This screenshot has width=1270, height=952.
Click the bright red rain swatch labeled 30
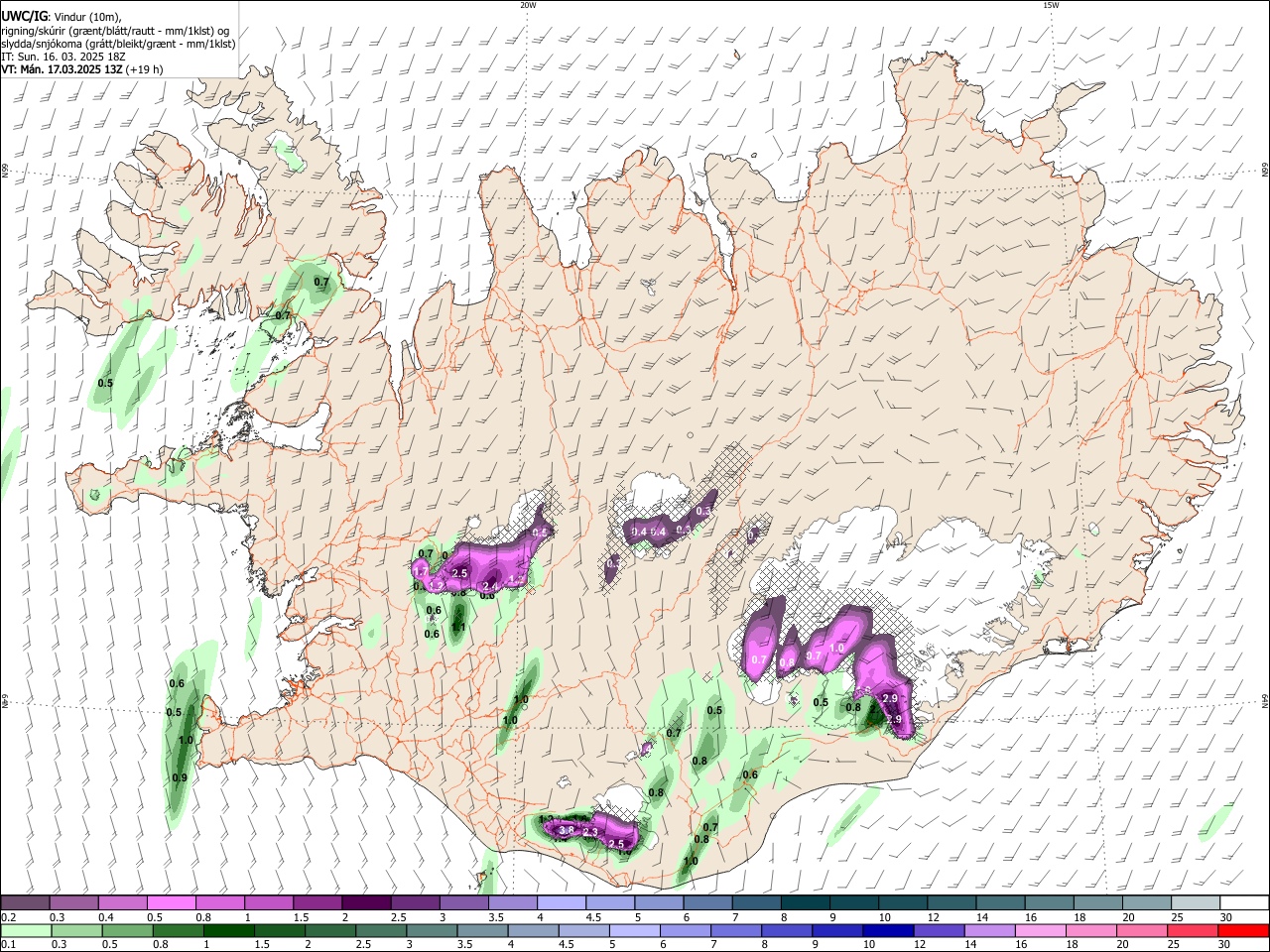1242,930
